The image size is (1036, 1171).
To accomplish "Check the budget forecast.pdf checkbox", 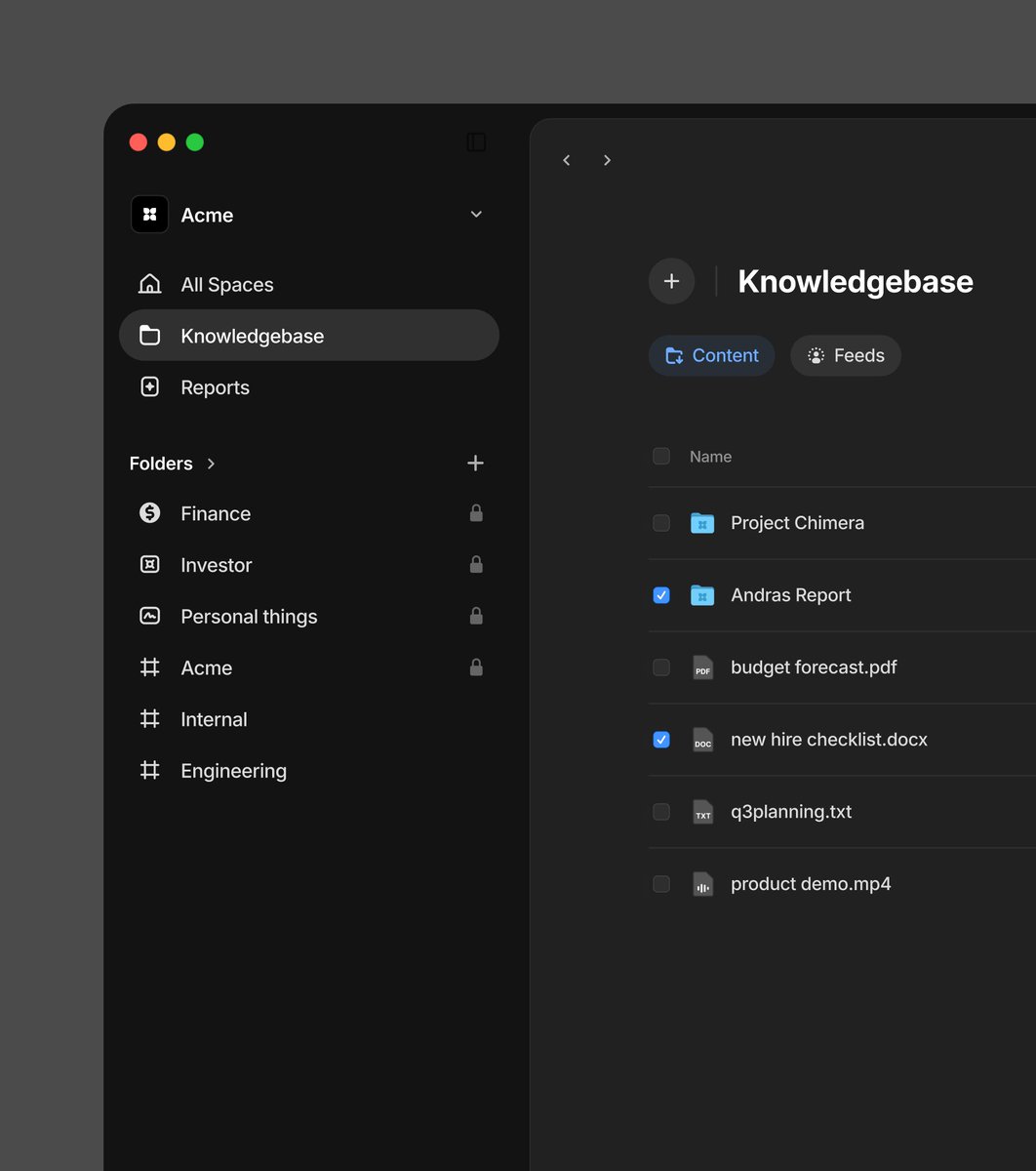I will (x=661, y=667).
